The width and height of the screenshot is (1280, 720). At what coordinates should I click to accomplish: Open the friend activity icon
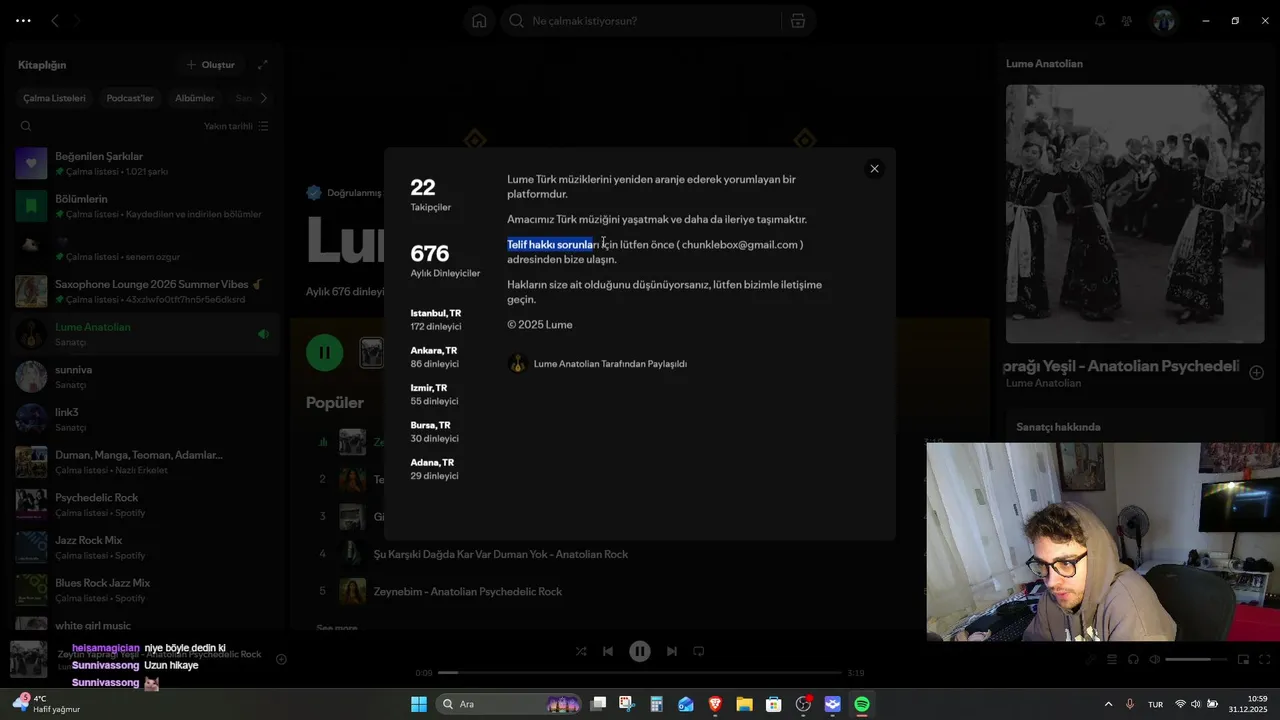coord(1127,21)
